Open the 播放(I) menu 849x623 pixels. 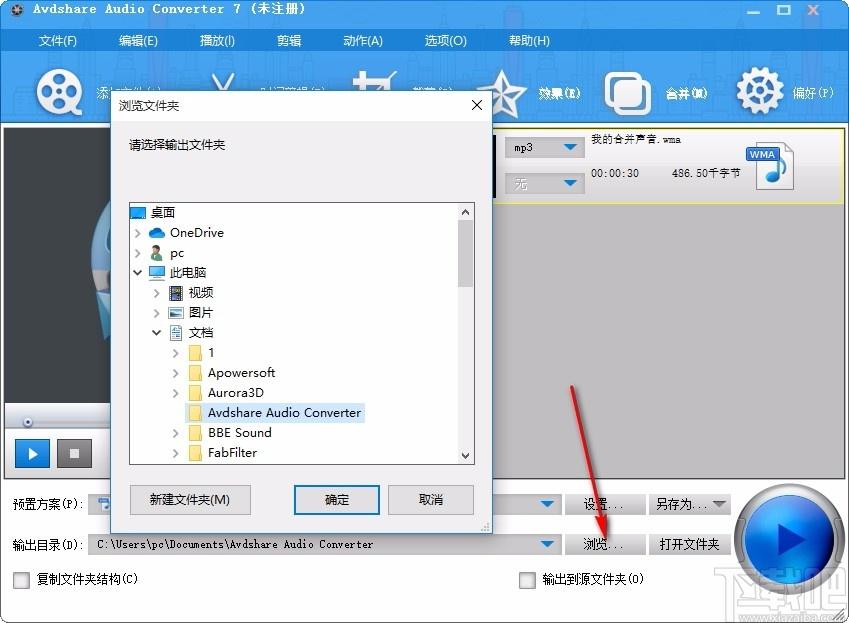[217, 41]
